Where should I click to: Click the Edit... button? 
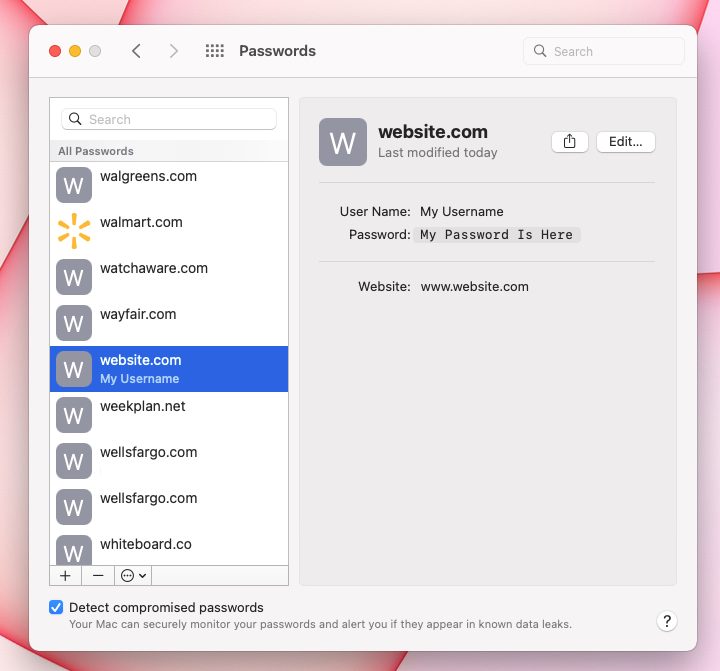(625, 141)
